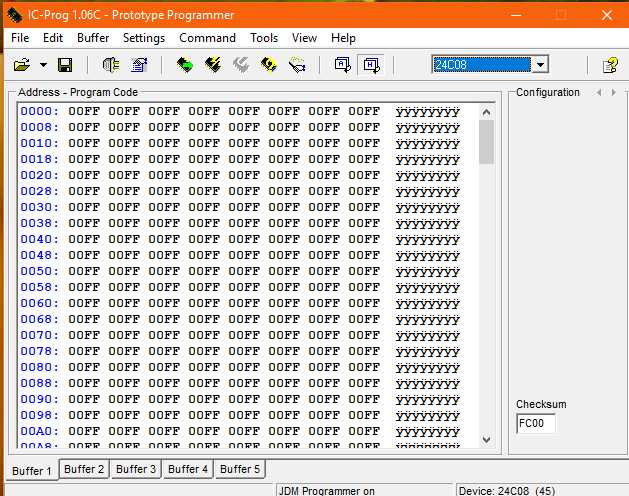Click first 00FF word in row 0000
The width and height of the screenshot is (629, 496).
point(84,111)
